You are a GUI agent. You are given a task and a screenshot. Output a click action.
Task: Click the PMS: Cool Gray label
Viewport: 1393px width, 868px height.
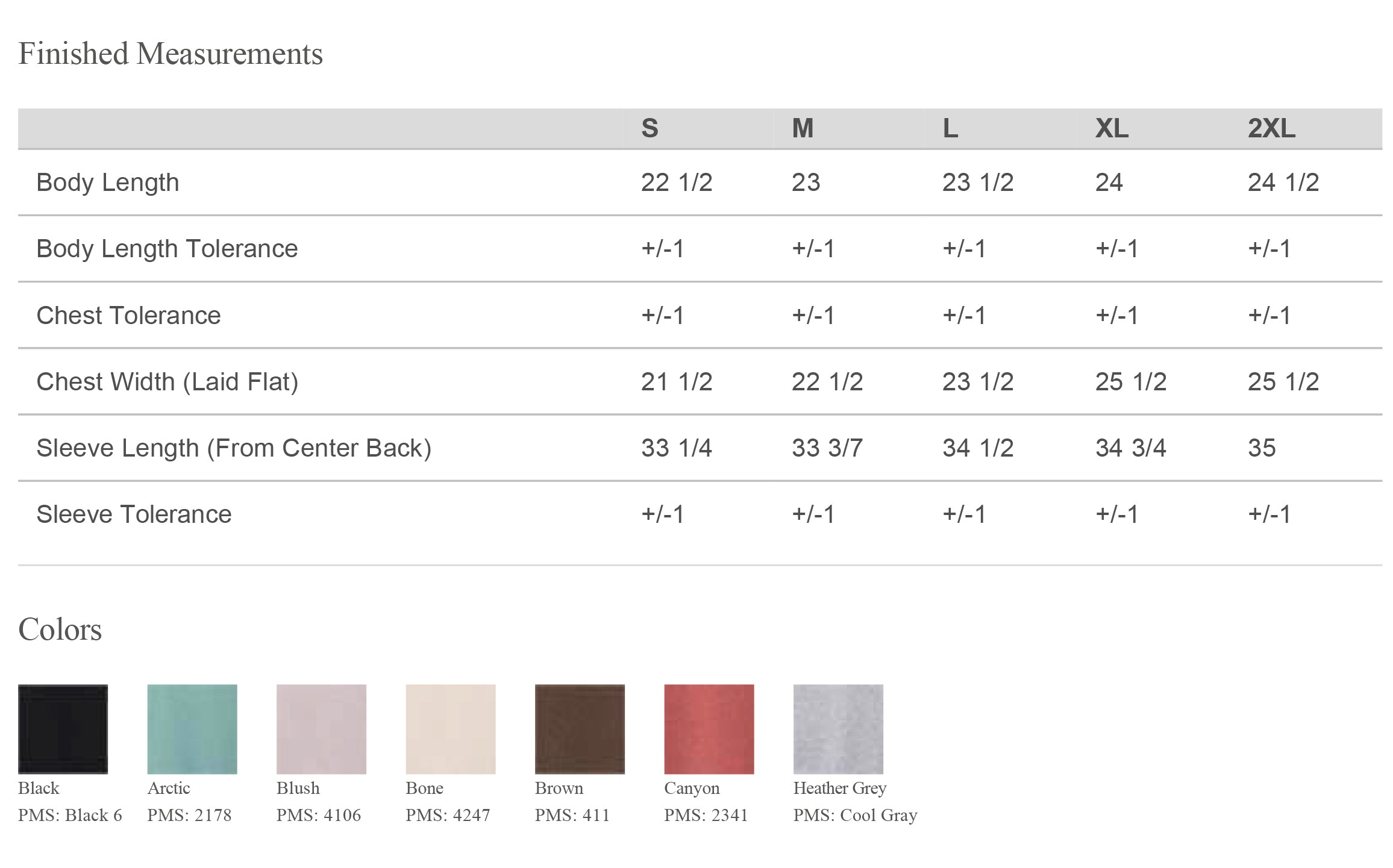click(x=855, y=815)
